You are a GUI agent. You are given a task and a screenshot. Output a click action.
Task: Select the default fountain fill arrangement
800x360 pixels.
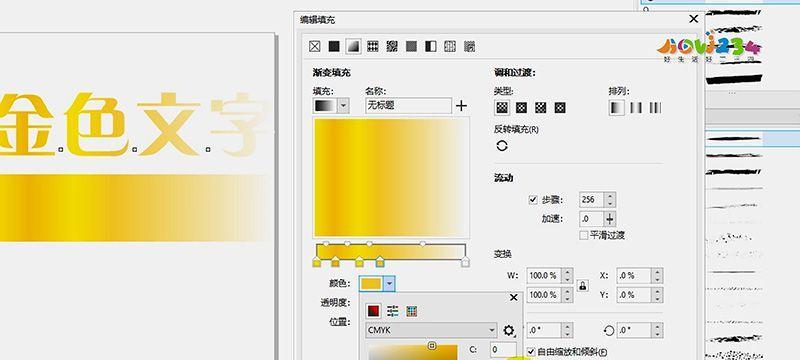tap(617, 108)
